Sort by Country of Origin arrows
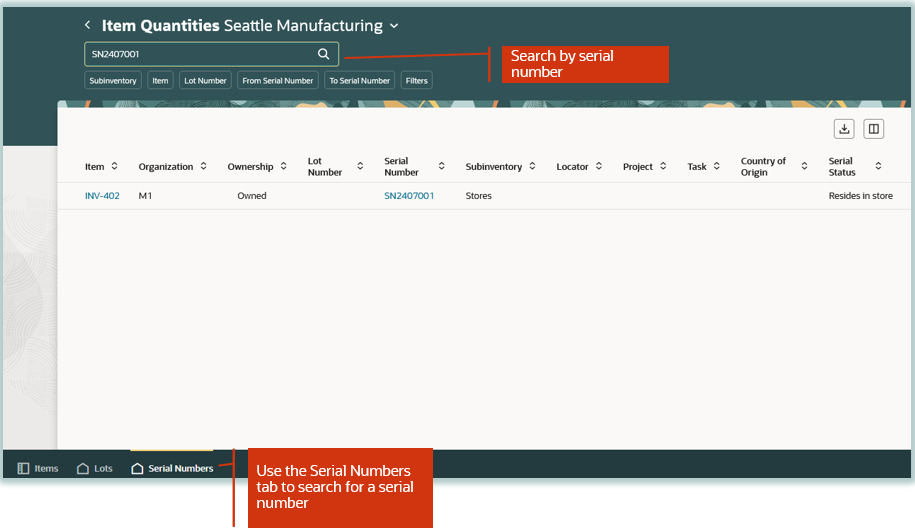915x529 pixels. point(804,166)
